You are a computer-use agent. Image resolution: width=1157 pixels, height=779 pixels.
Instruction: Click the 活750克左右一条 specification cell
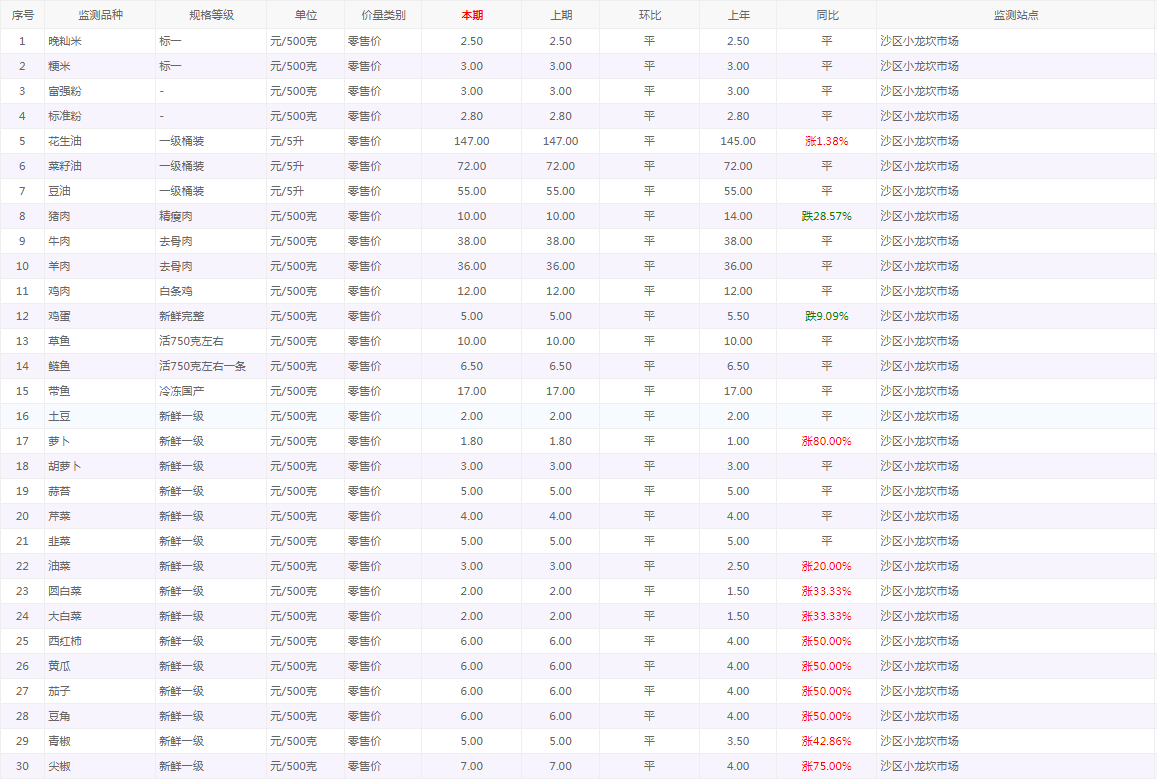tap(202, 366)
